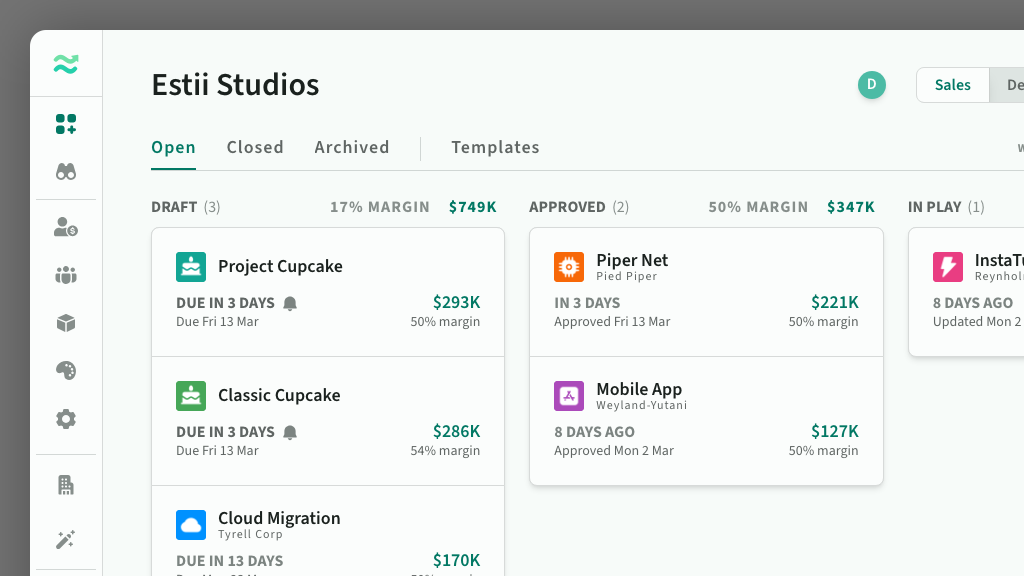This screenshot has width=1024, height=576.
Task: Open the team people icon in sidebar
Action: (x=66, y=275)
